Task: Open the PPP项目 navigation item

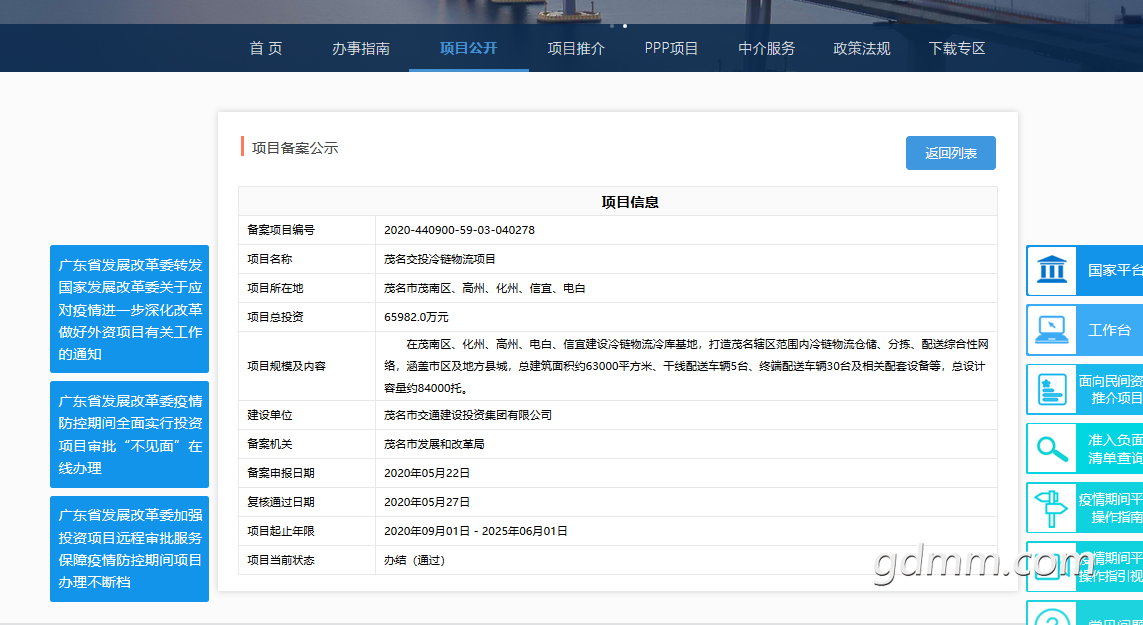Action: click(671, 48)
